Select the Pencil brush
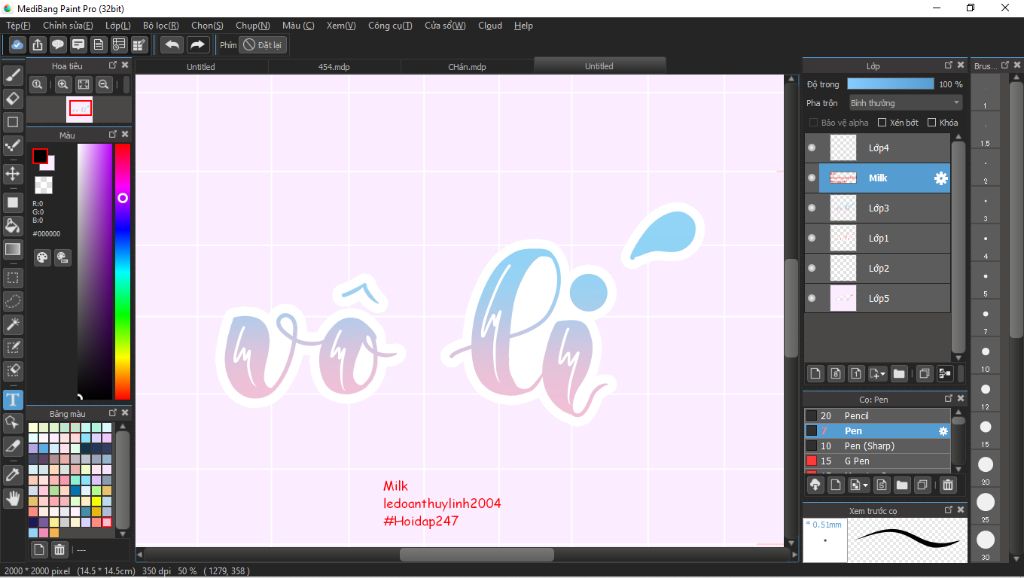Image resolution: width=1024 pixels, height=578 pixels. [x=877, y=416]
